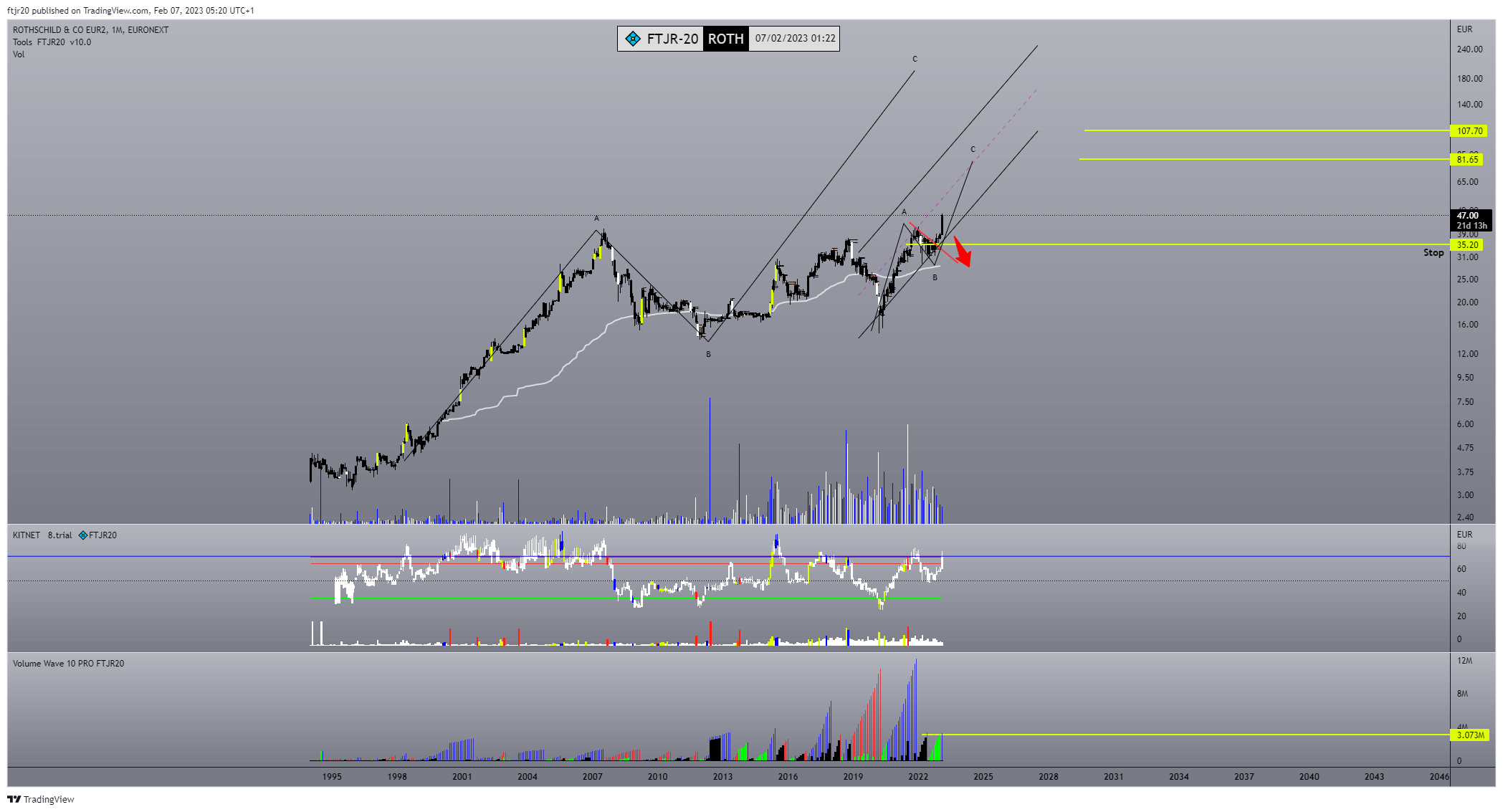
Task: Click the 1995 label on time axis
Action: [332, 777]
